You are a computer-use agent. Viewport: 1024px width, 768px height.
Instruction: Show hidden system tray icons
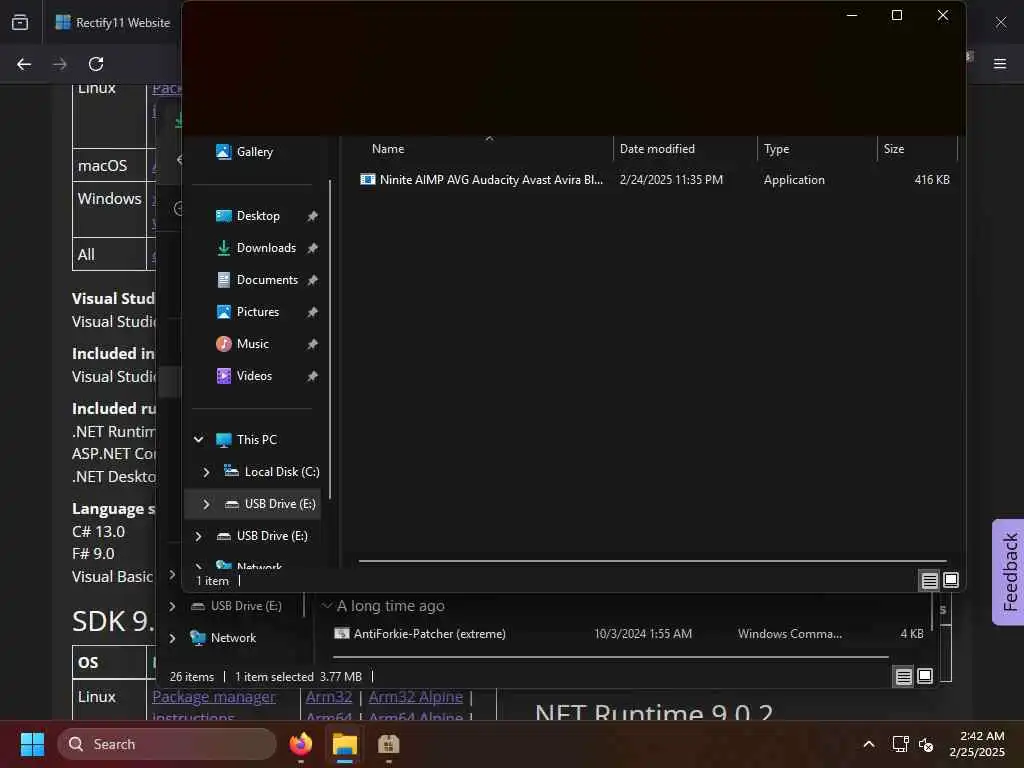pos(869,744)
